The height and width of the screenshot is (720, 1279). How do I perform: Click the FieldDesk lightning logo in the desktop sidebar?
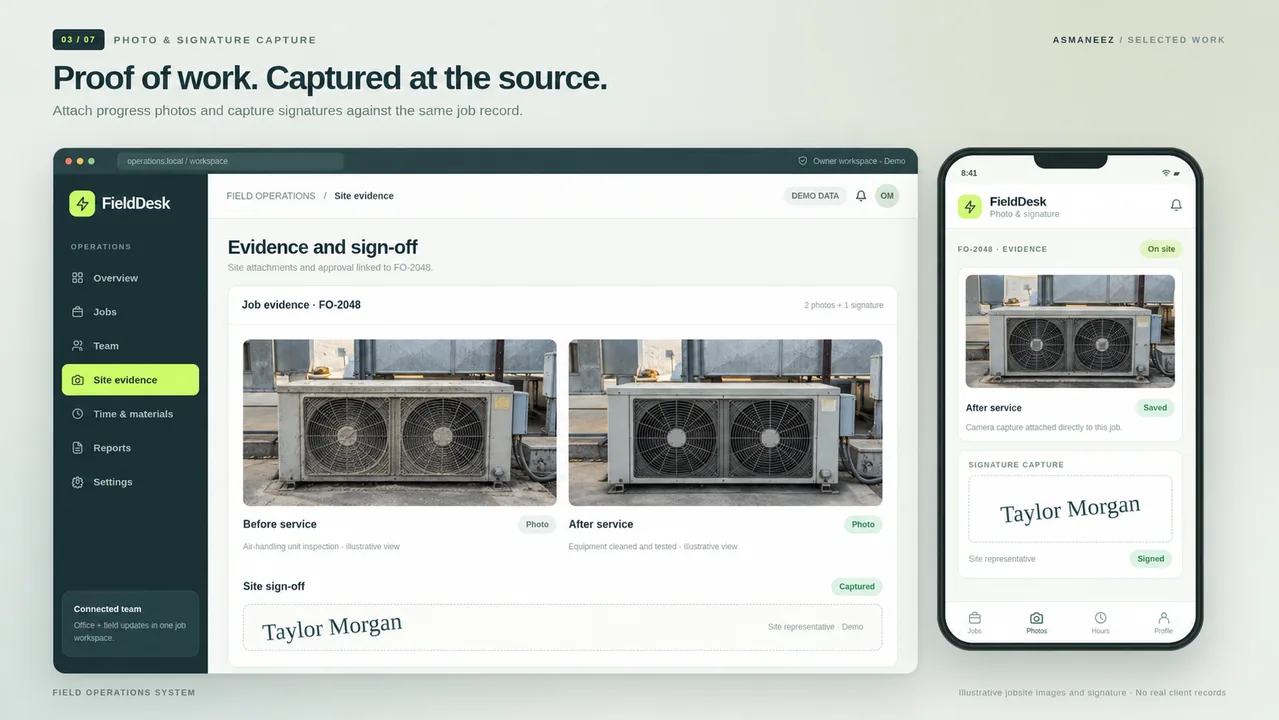[82, 203]
